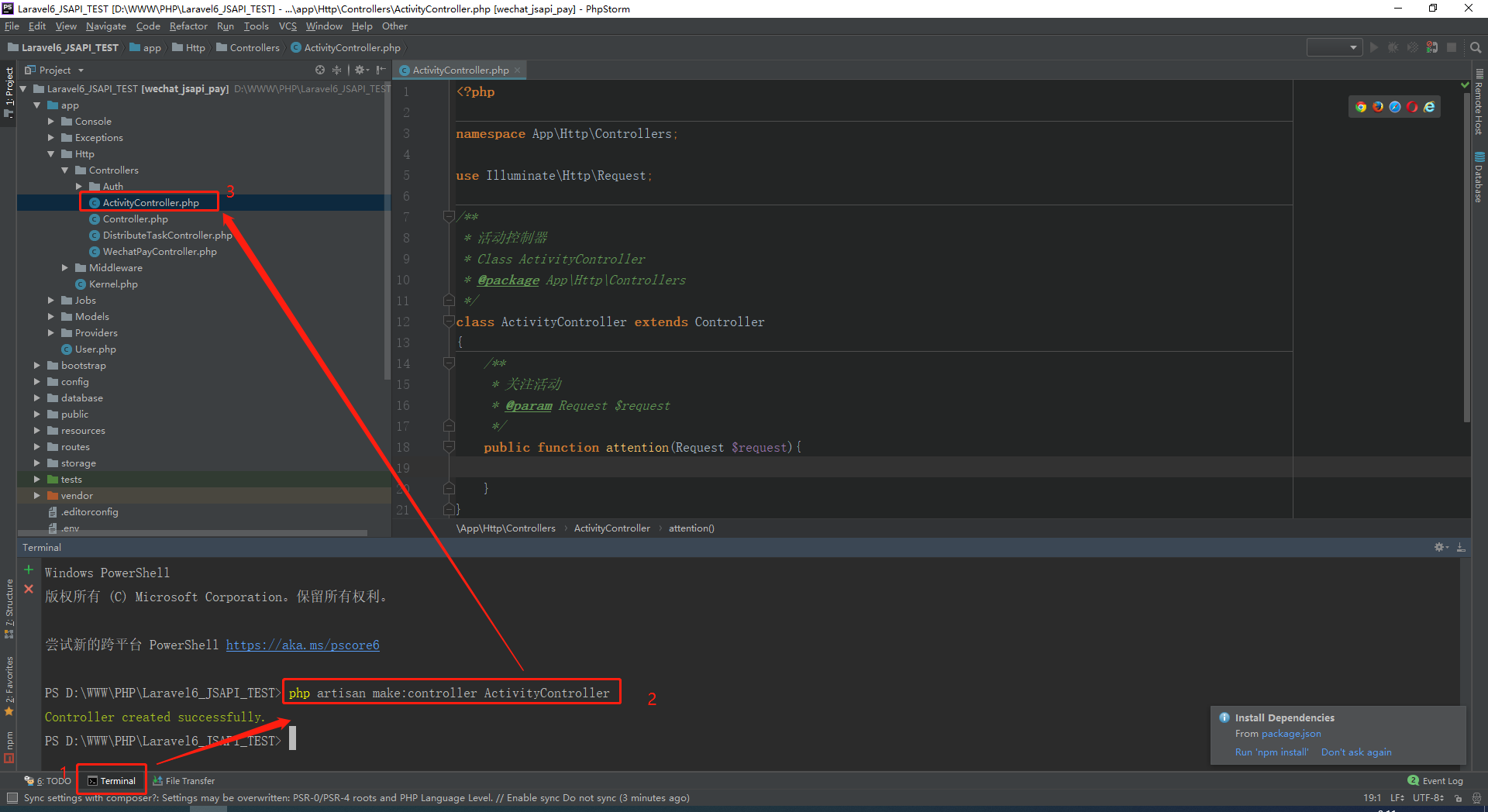Collapse the Controllers folder

(64, 170)
